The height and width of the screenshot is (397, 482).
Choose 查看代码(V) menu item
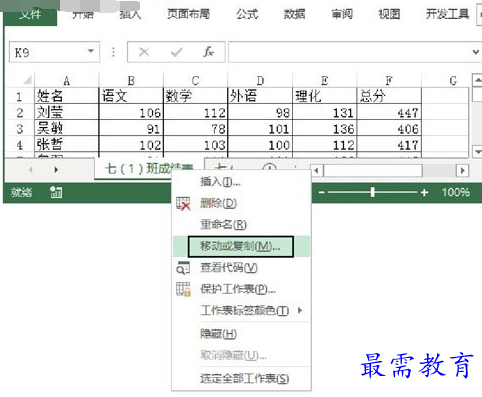point(241,268)
